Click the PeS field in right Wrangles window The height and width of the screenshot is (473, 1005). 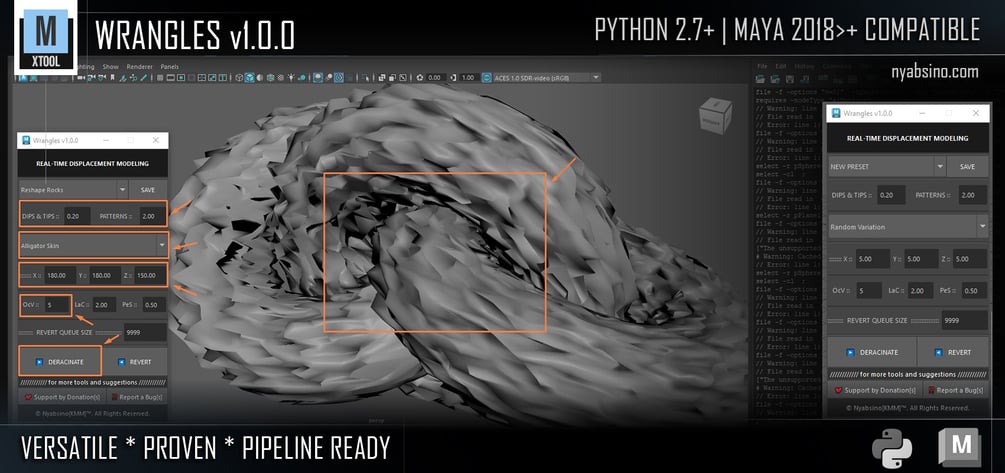pos(974,290)
